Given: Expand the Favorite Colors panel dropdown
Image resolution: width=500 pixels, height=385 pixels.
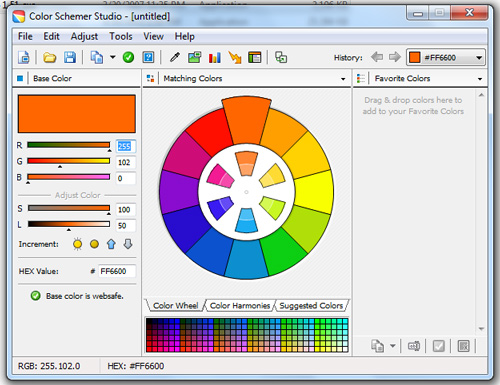Looking at the screenshot, I should [480, 79].
